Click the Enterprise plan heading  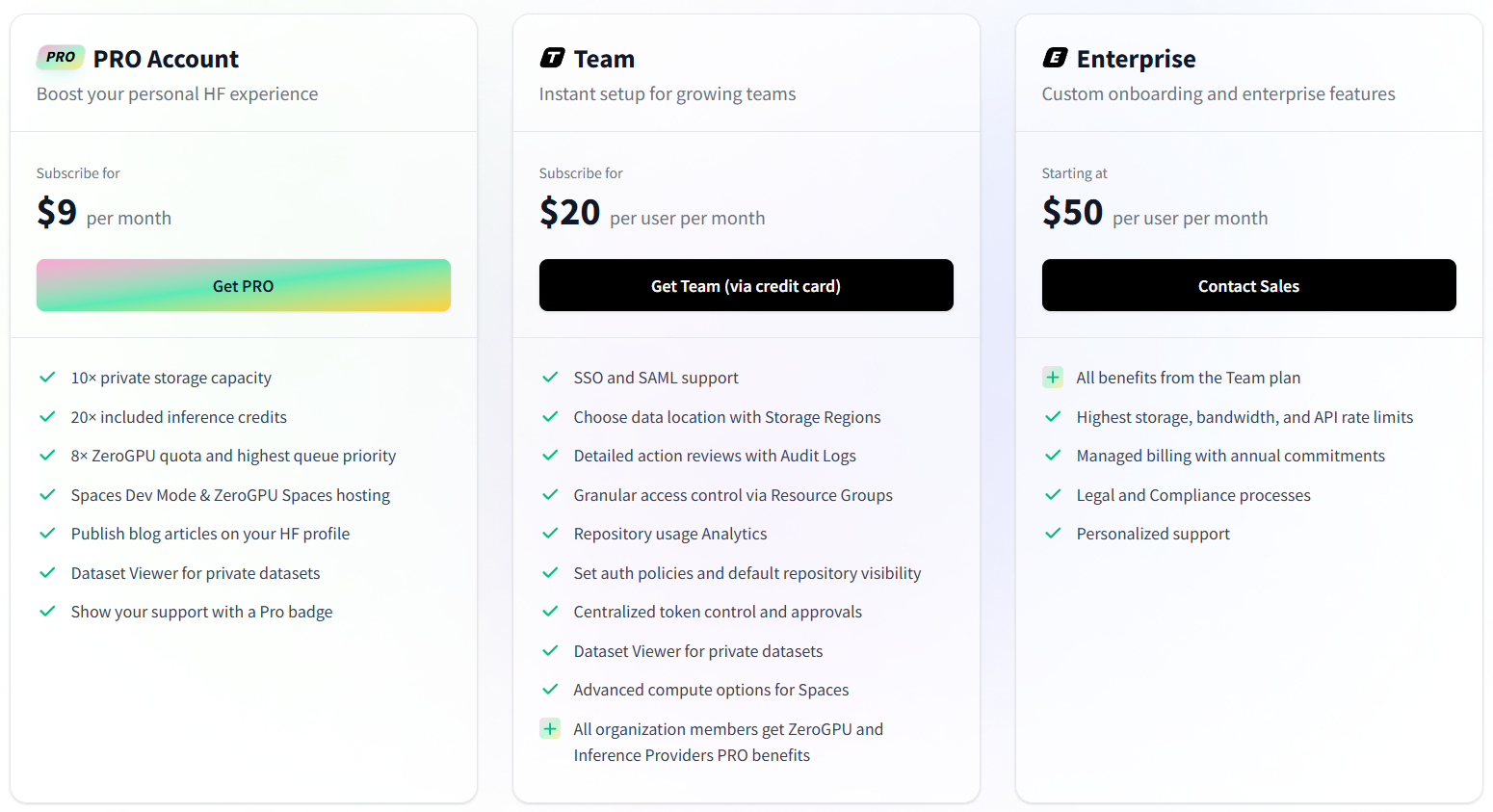tap(1136, 60)
